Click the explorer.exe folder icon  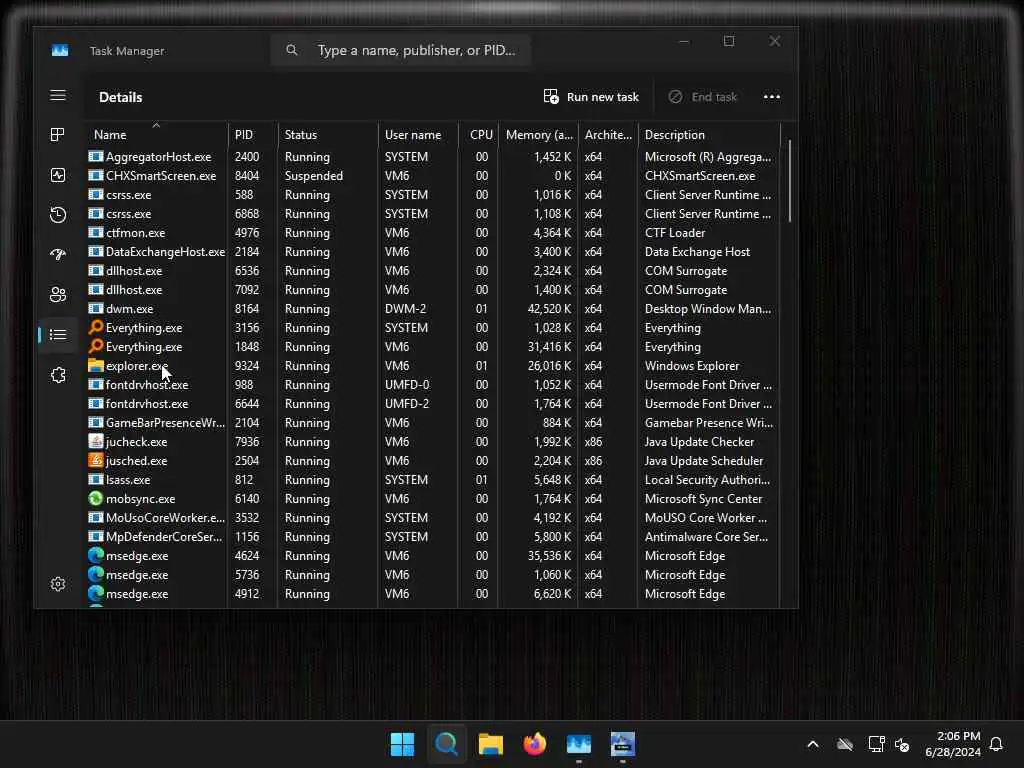coord(96,365)
